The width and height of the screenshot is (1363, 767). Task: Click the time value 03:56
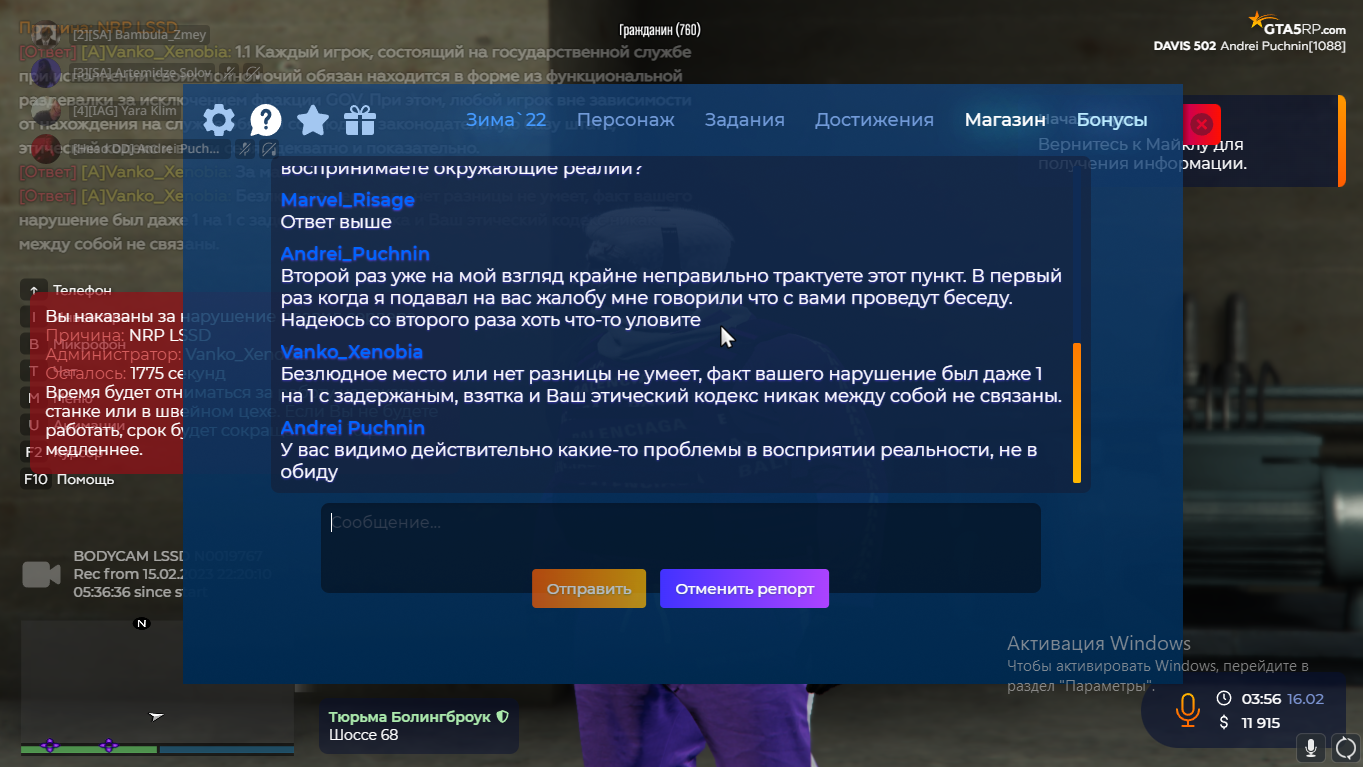tap(1261, 699)
